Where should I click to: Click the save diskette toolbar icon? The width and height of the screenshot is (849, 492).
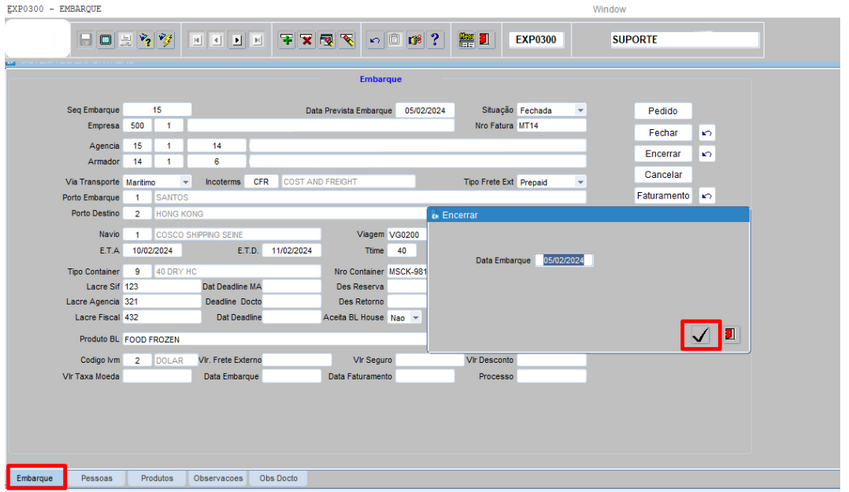tap(86, 40)
